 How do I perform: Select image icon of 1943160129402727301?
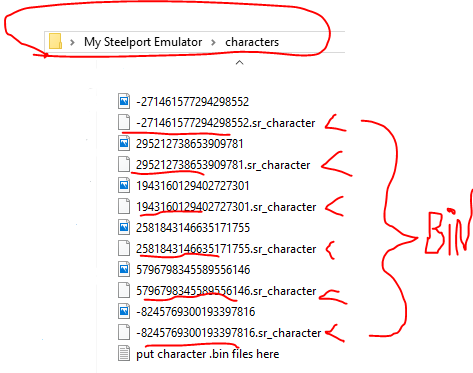(x=124, y=185)
